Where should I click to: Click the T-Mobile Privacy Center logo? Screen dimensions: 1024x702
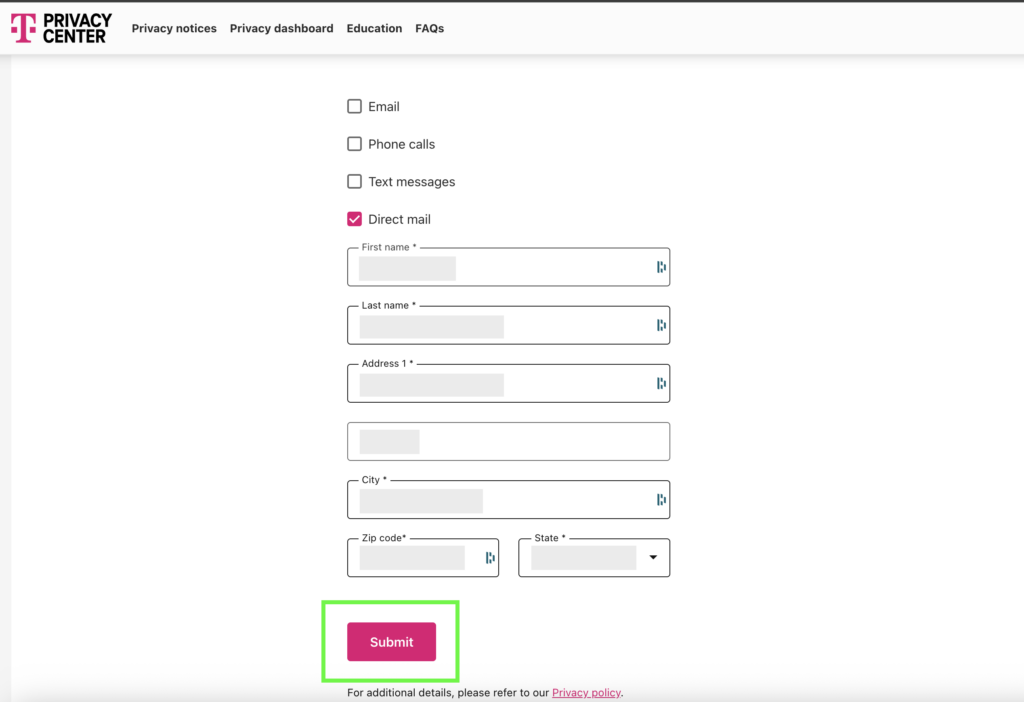(61, 28)
